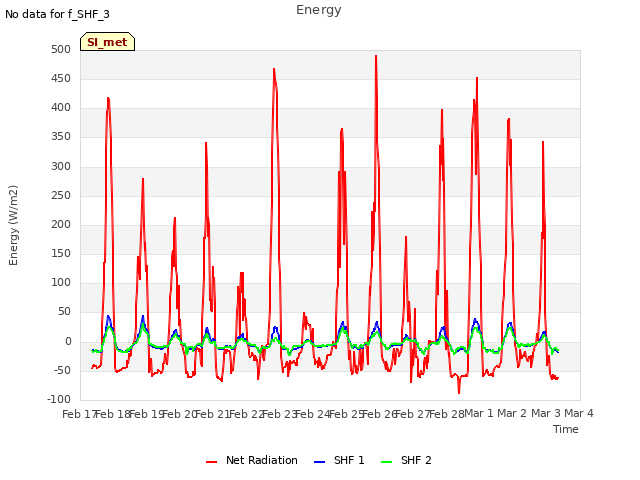Viewport: 640px width, 480px height.
Task: Click the Mar 1 x-axis date label
Action: tap(479, 413)
